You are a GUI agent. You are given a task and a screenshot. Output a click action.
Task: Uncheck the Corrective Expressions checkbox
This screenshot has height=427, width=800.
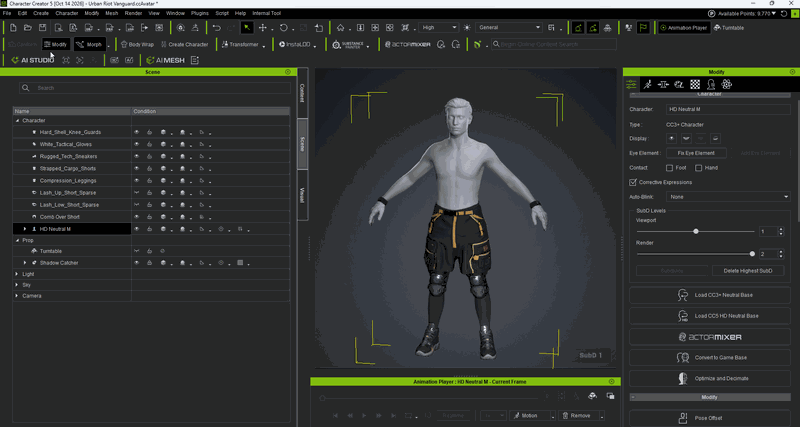click(x=633, y=182)
